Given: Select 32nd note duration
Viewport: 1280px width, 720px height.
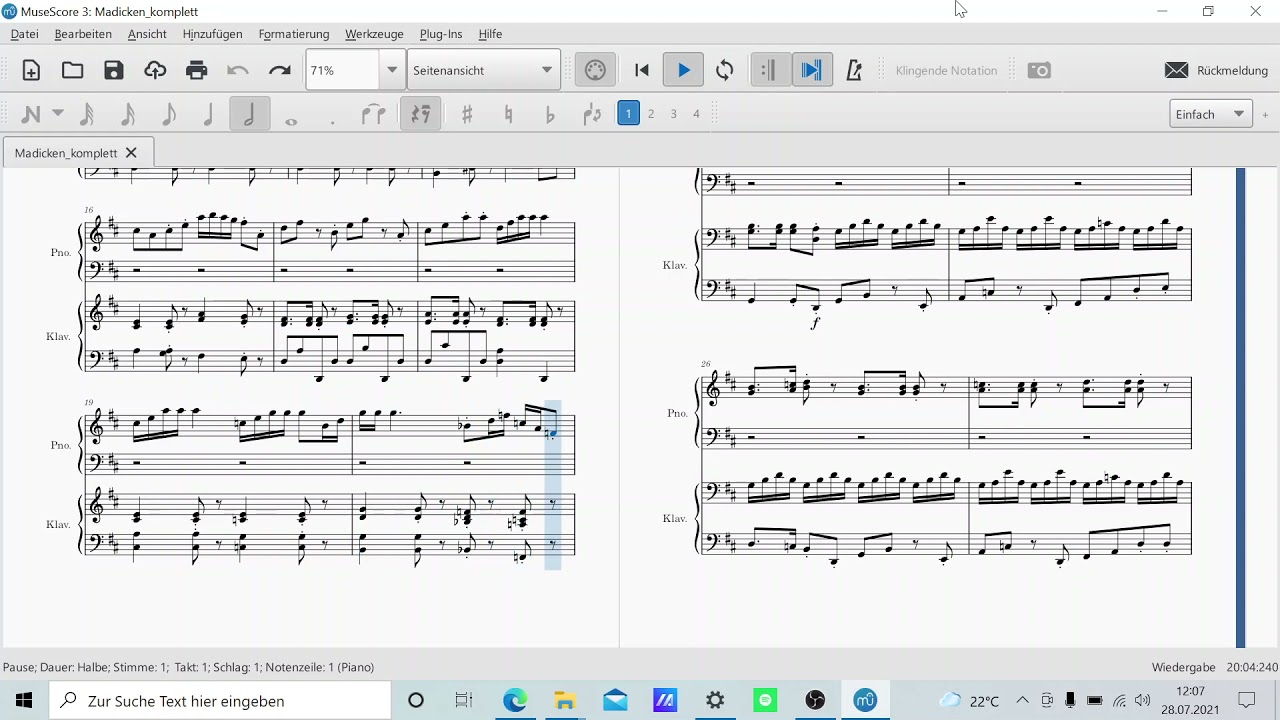Looking at the screenshot, I should (x=86, y=114).
